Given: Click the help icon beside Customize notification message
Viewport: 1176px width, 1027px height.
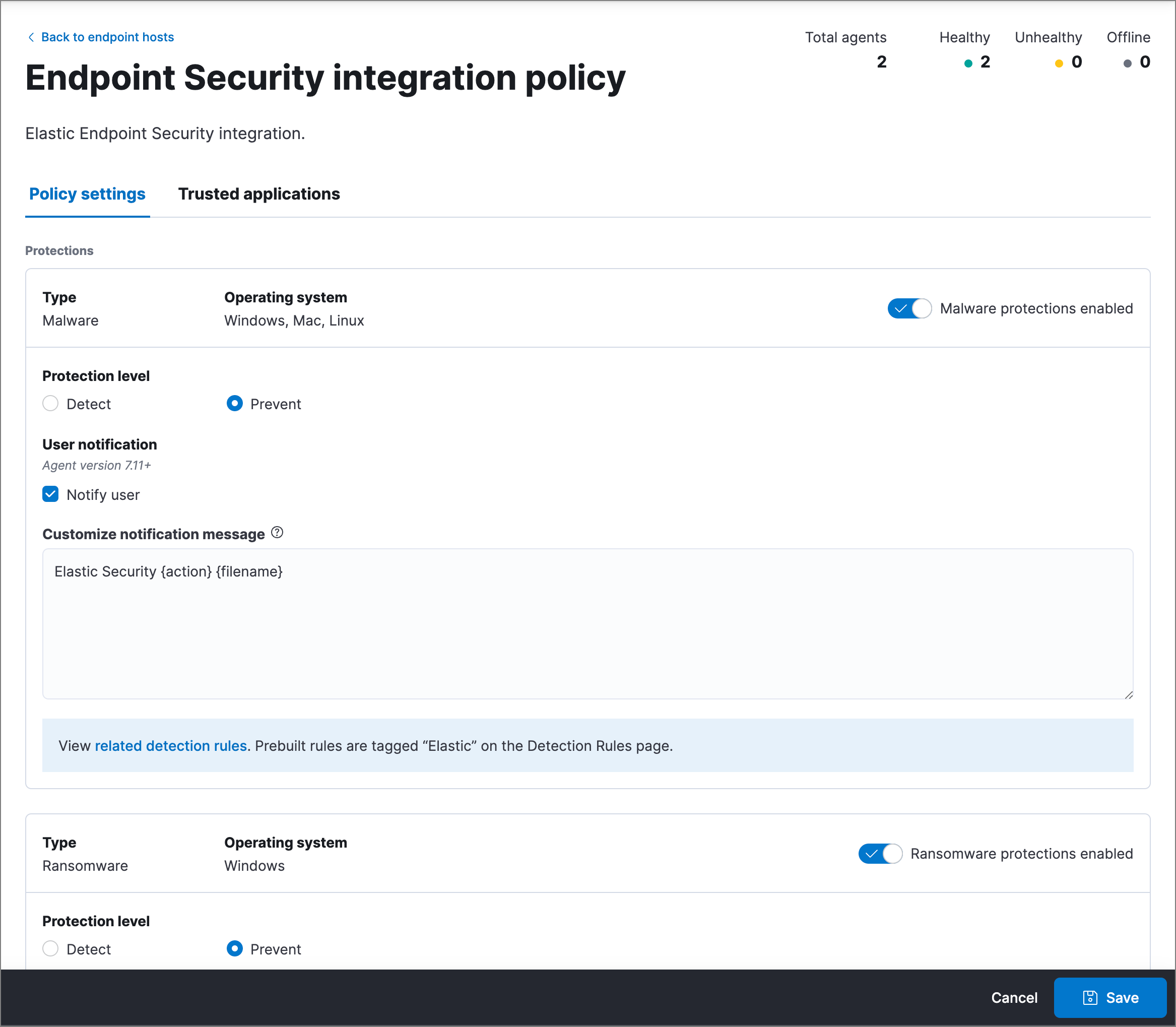Looking at the screenshot, I should [x=278, y=533].
